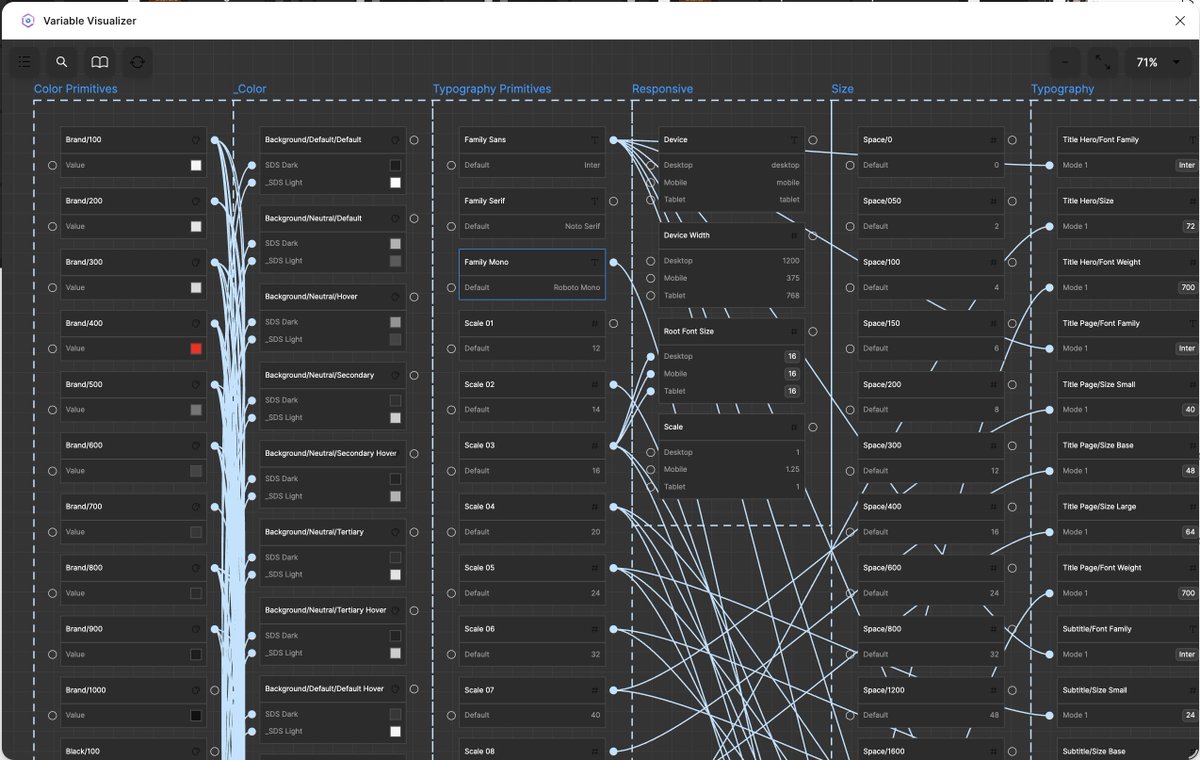1200x760 pixels.
Task: Click the Device Width Desktop 1200 value
Action: point(790,261)
